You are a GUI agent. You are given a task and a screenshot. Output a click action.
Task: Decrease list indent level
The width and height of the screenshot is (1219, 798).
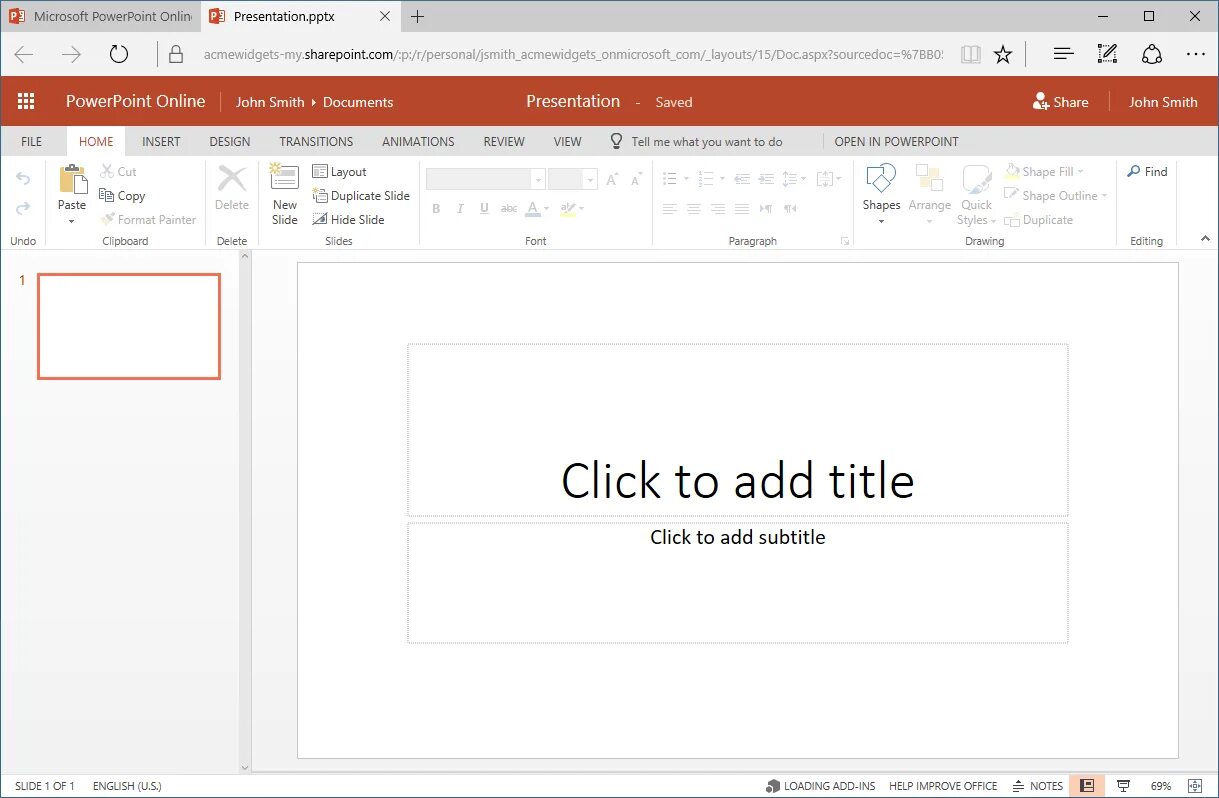[741, 179]
